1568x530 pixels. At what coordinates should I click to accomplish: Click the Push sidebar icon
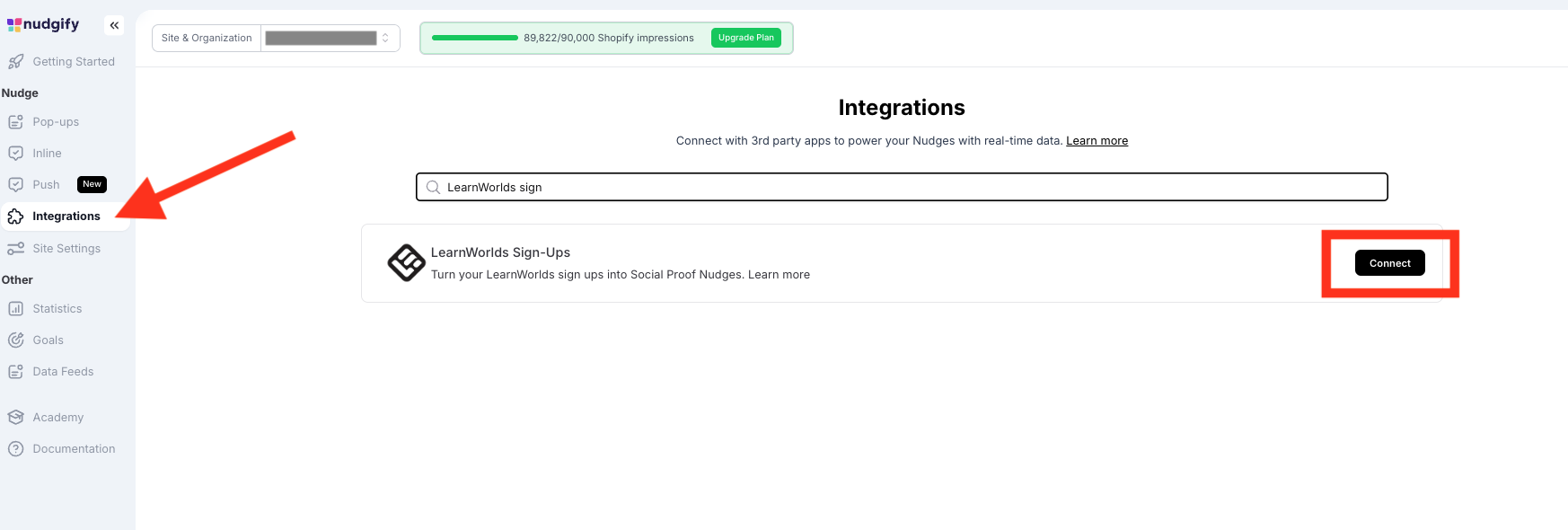15,185
